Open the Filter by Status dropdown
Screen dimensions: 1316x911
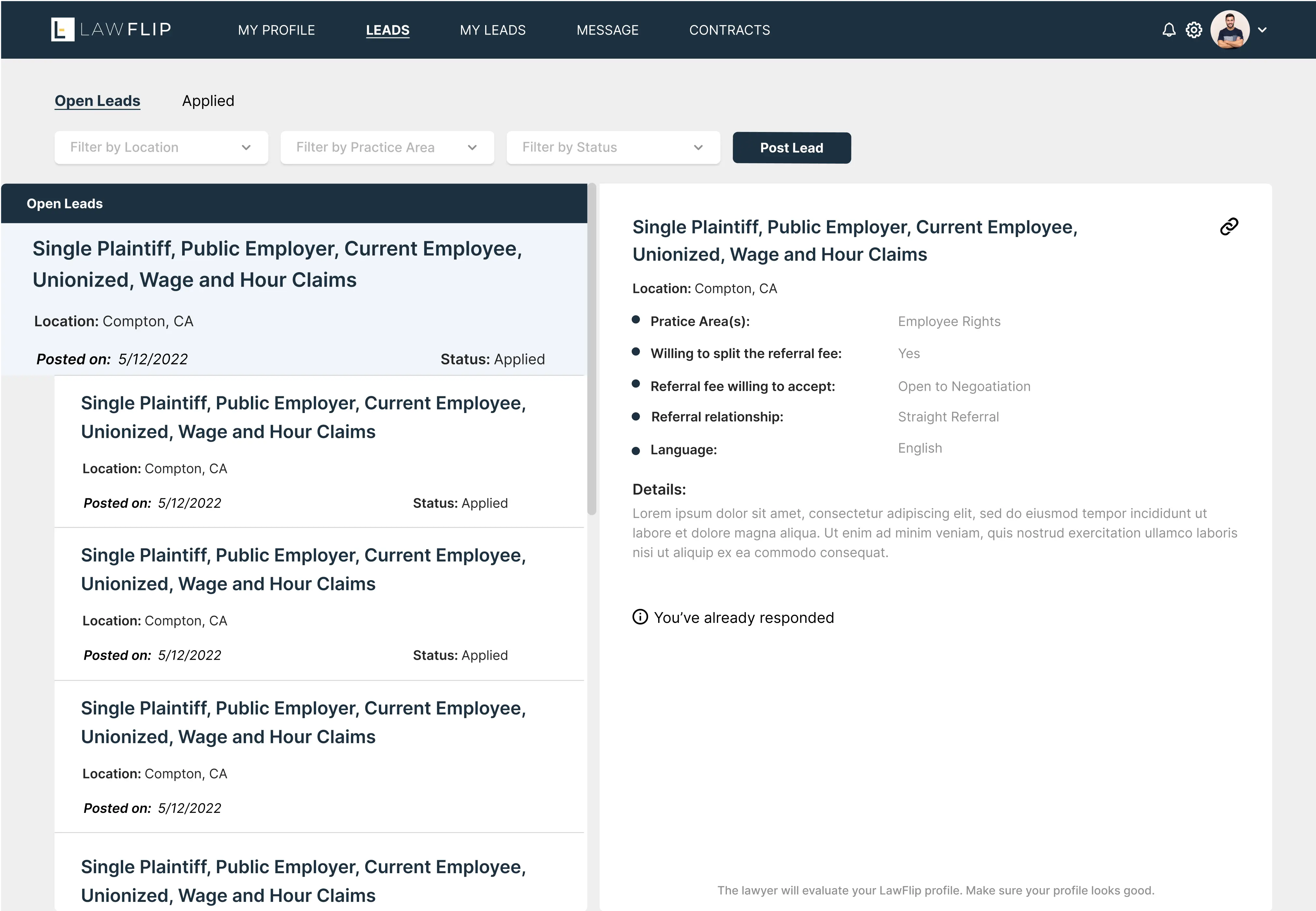pyautogui.click(x=613, y=147)
